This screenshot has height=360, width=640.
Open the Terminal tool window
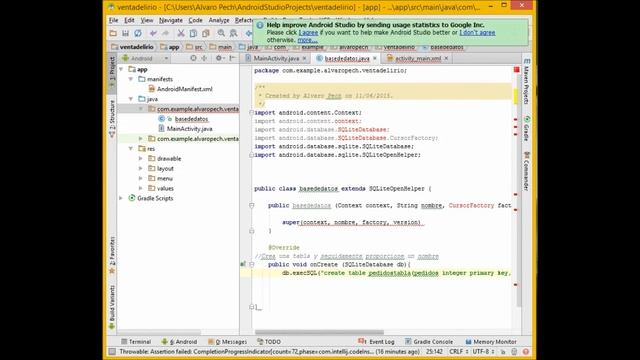tap(136, 342)
